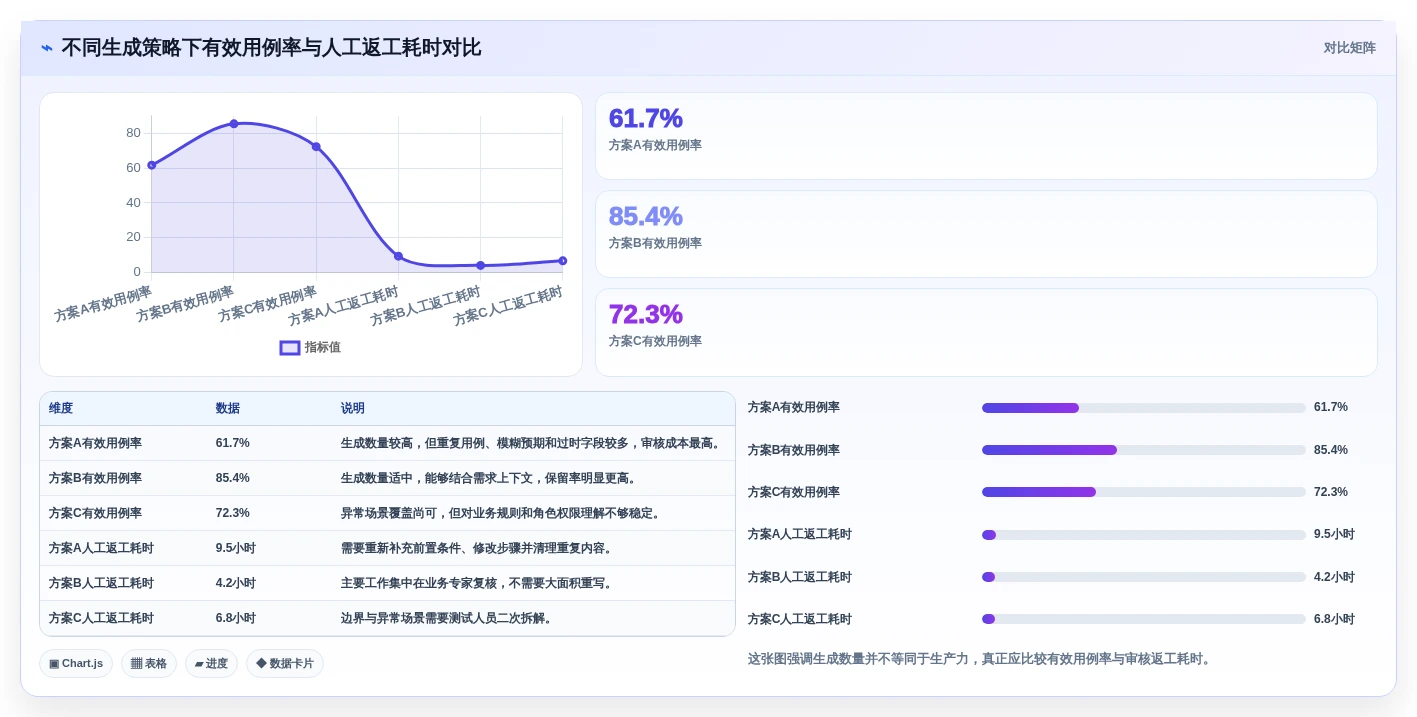Click the 方案A人工返工耗时 progress bar
The image size is (1417, 717).
tap(1144, 535)
